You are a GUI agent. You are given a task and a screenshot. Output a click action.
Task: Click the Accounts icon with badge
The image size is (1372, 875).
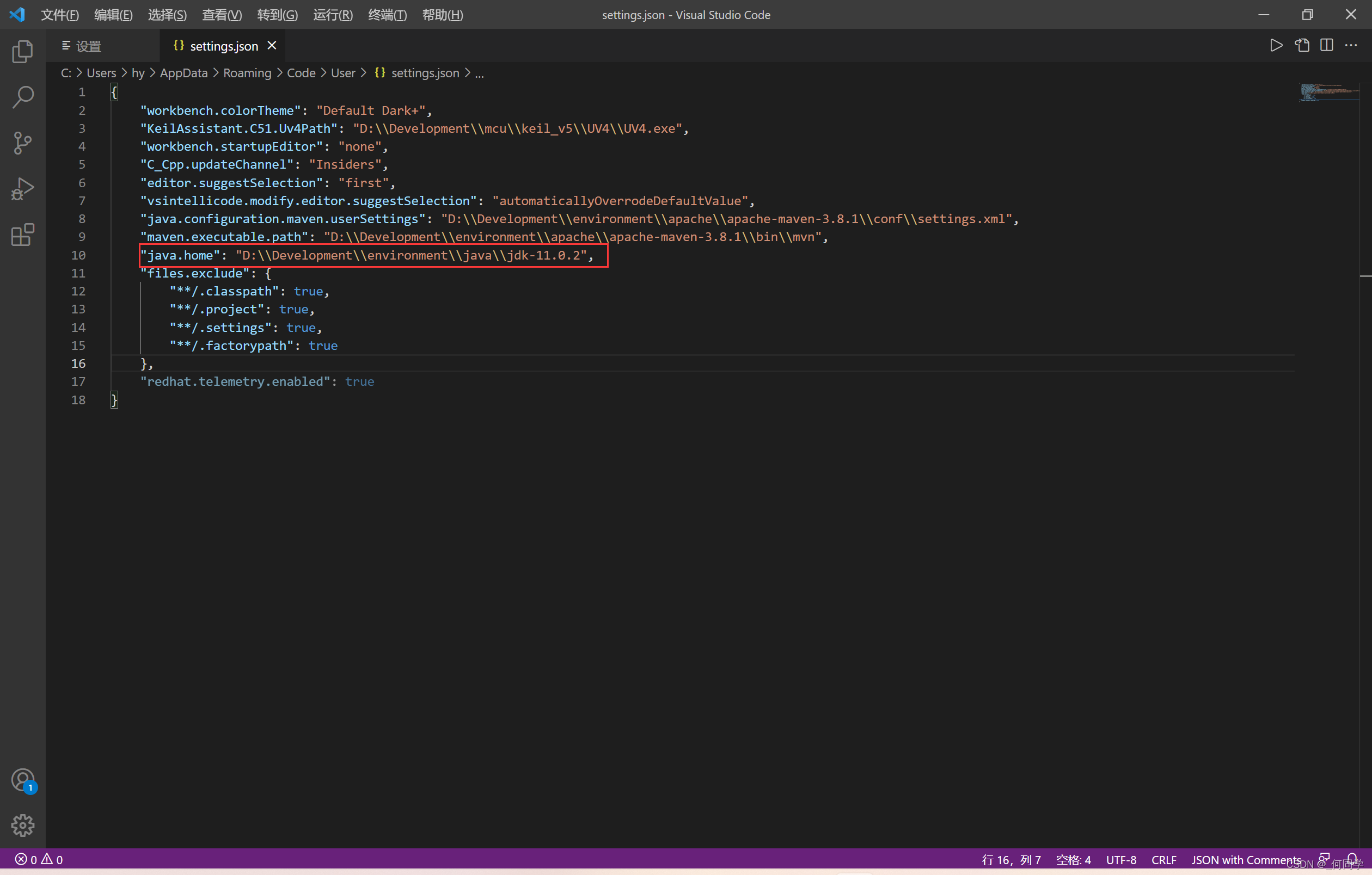click(x=23, y=780)
